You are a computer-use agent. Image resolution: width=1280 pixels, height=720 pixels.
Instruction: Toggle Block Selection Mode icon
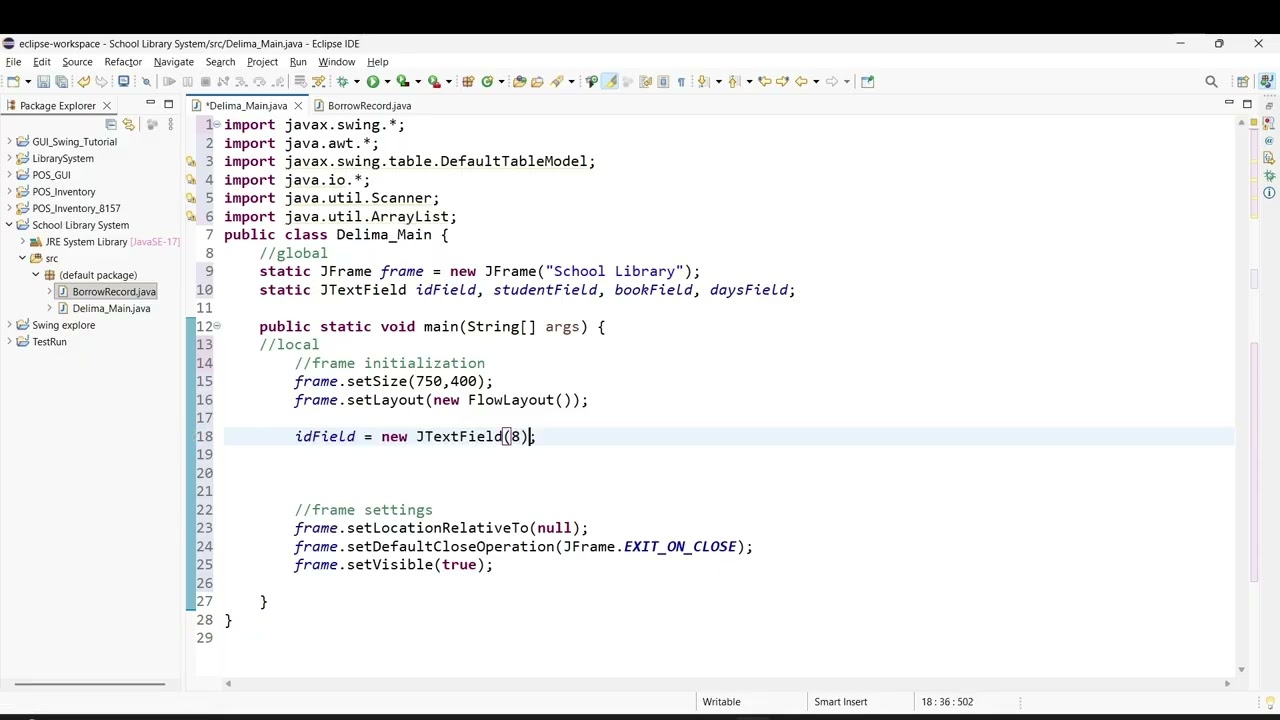click(664, 81)
